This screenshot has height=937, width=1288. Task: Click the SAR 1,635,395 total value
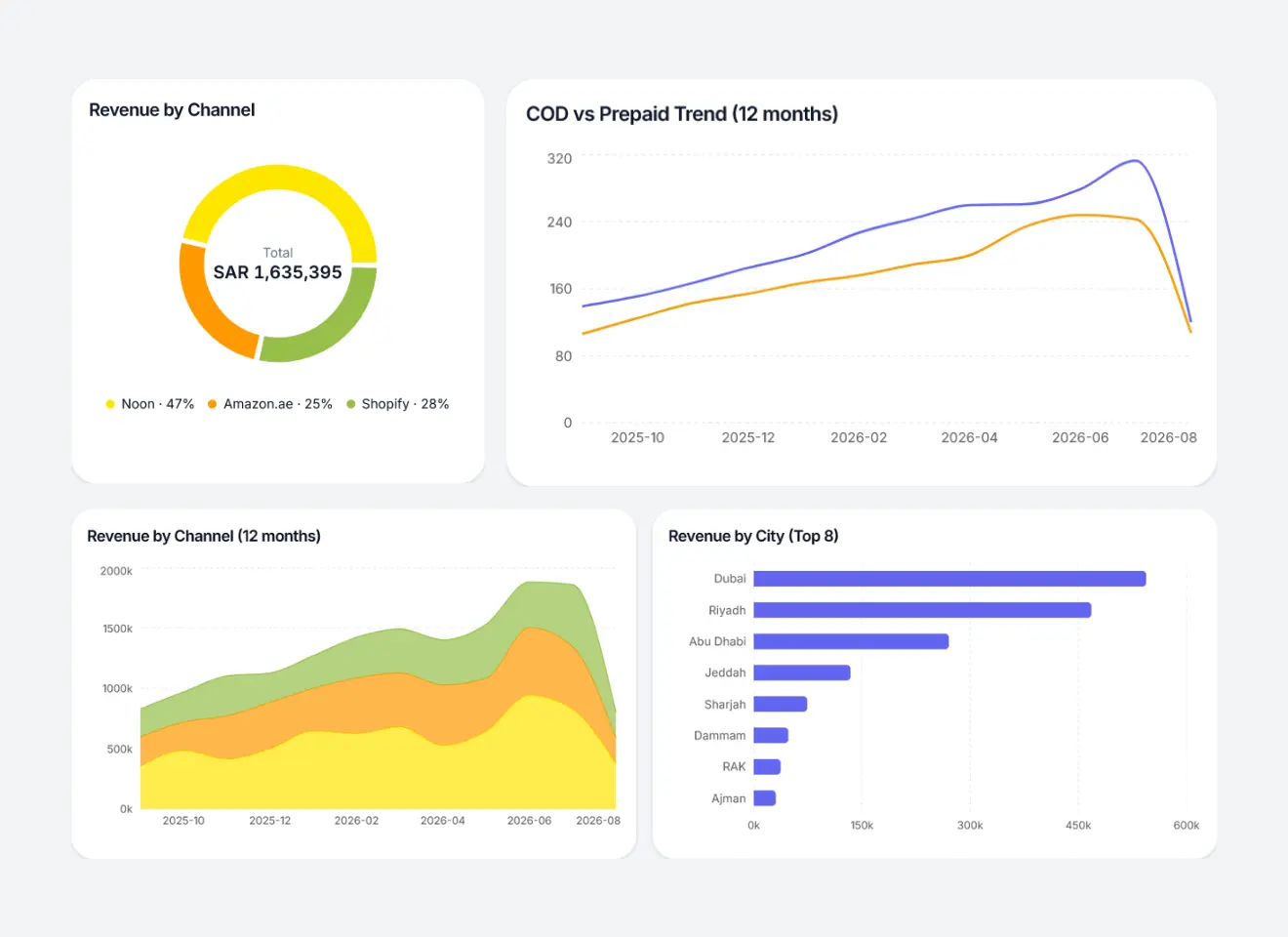[x=278, y=272]
